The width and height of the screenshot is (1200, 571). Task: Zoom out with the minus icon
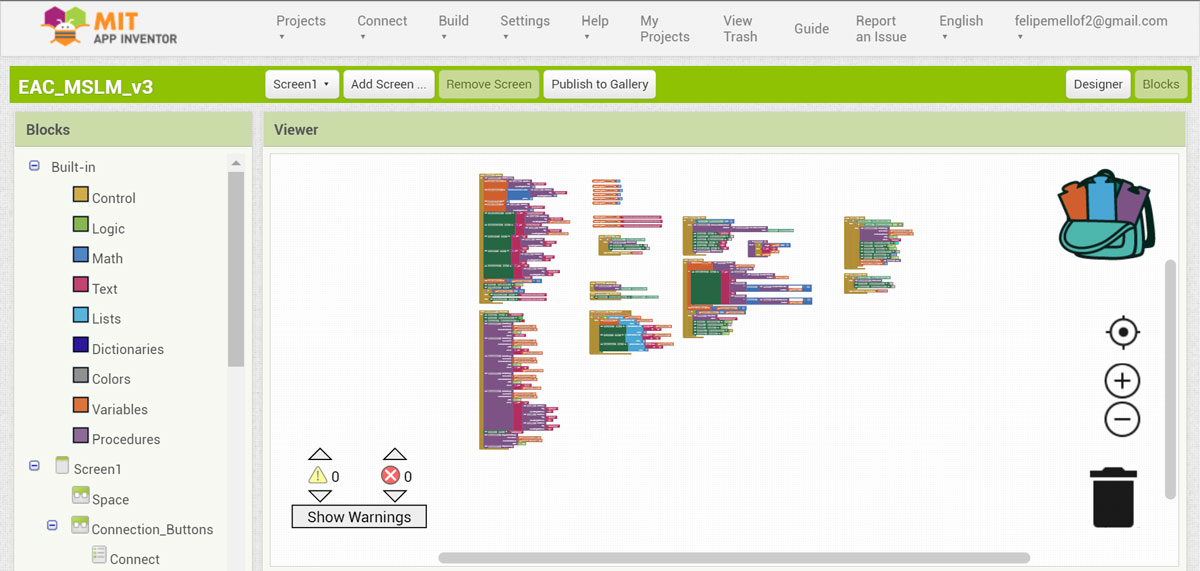(x=1122, y=419)
